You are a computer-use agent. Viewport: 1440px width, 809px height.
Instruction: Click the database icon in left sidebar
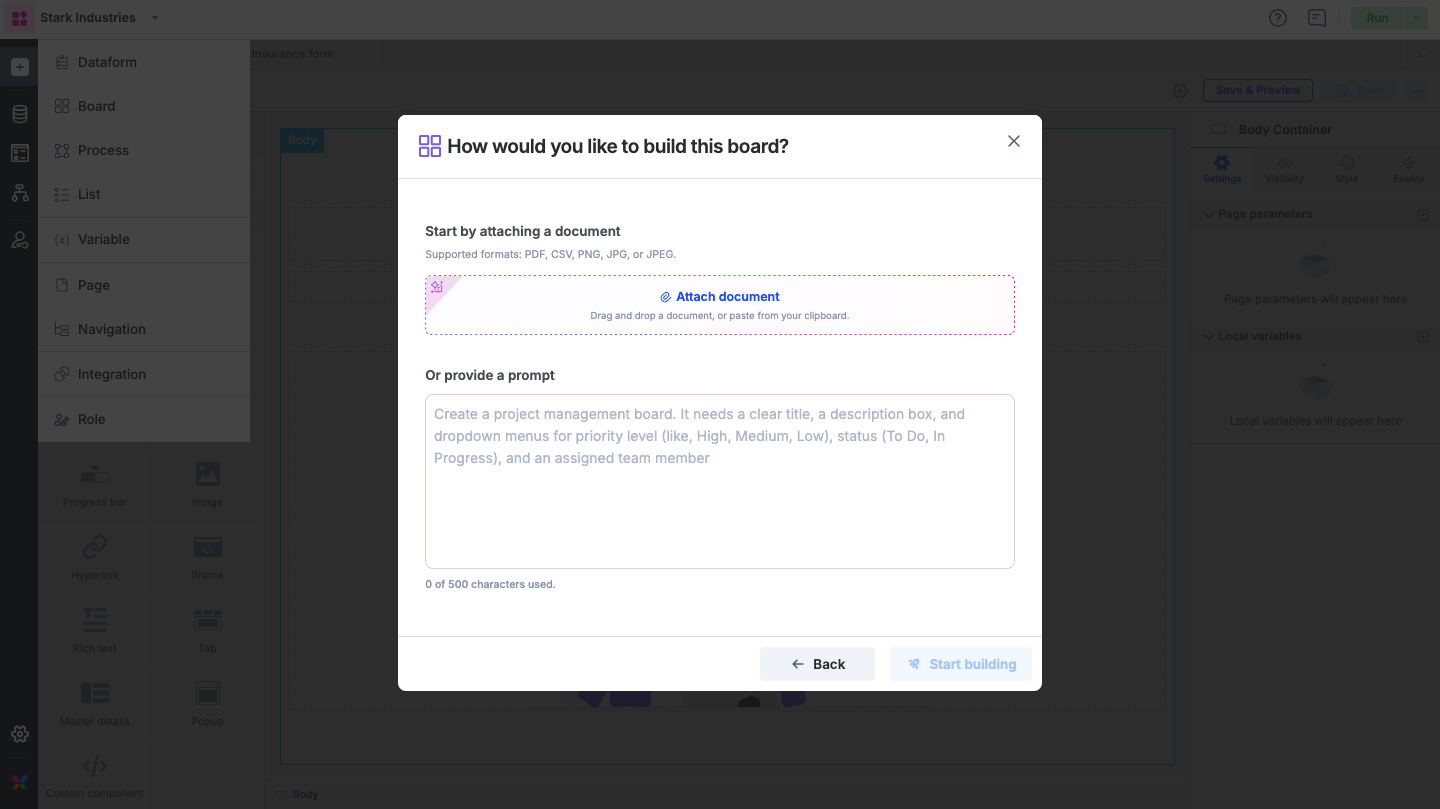click(x=19, y=114)
